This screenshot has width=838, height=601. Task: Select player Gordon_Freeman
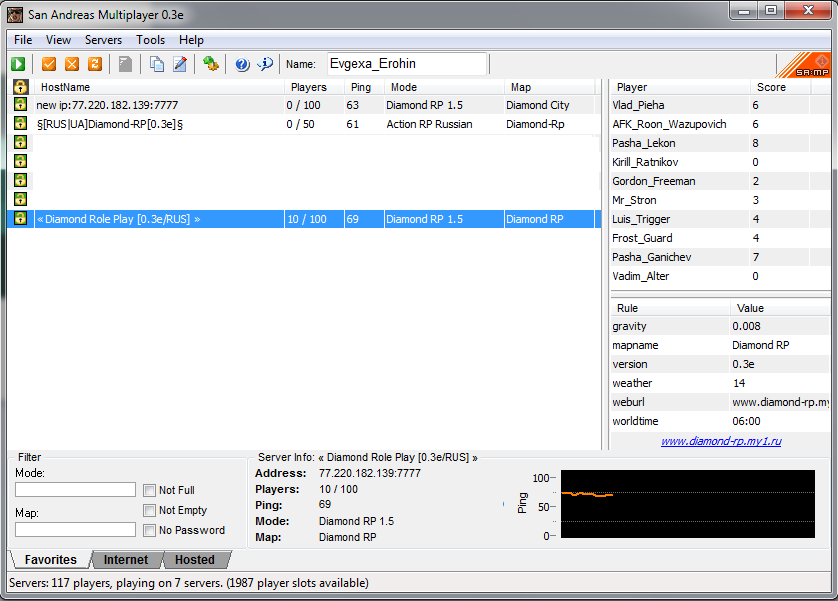[x=720, y=181]
